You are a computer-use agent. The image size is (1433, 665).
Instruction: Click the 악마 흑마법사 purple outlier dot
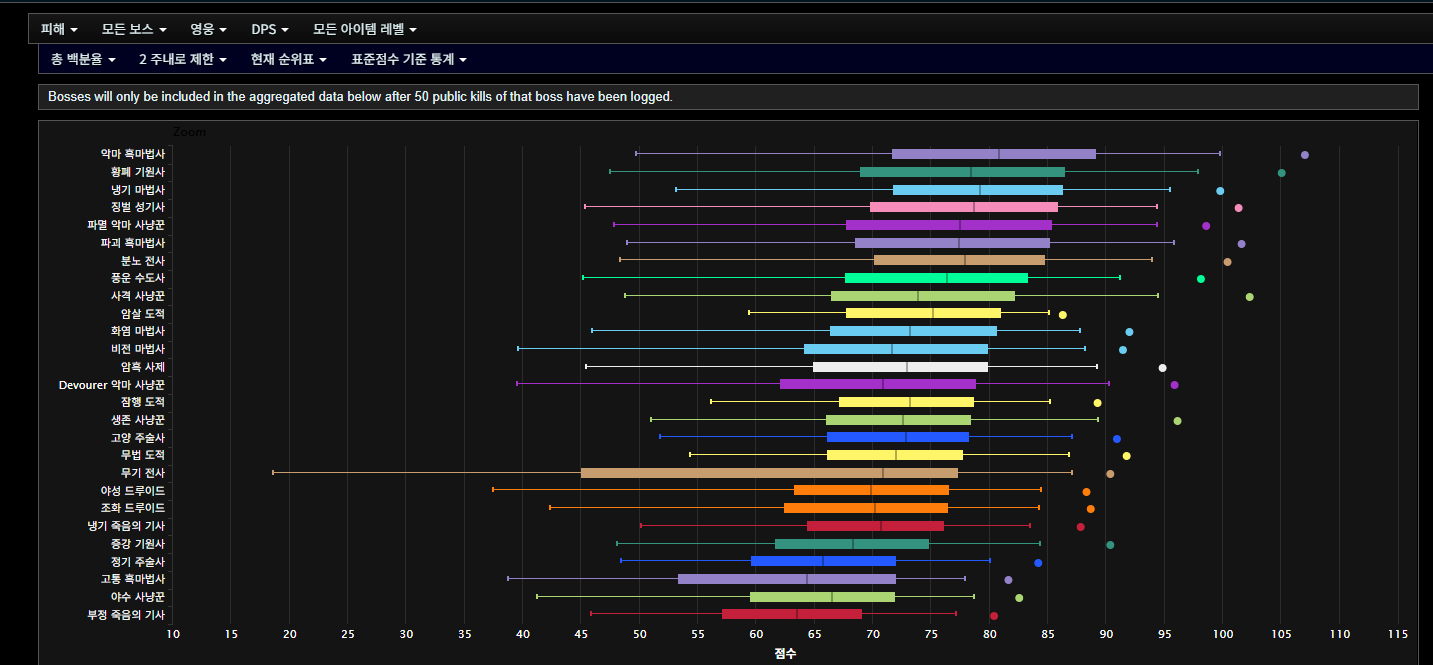[1304, 155]
